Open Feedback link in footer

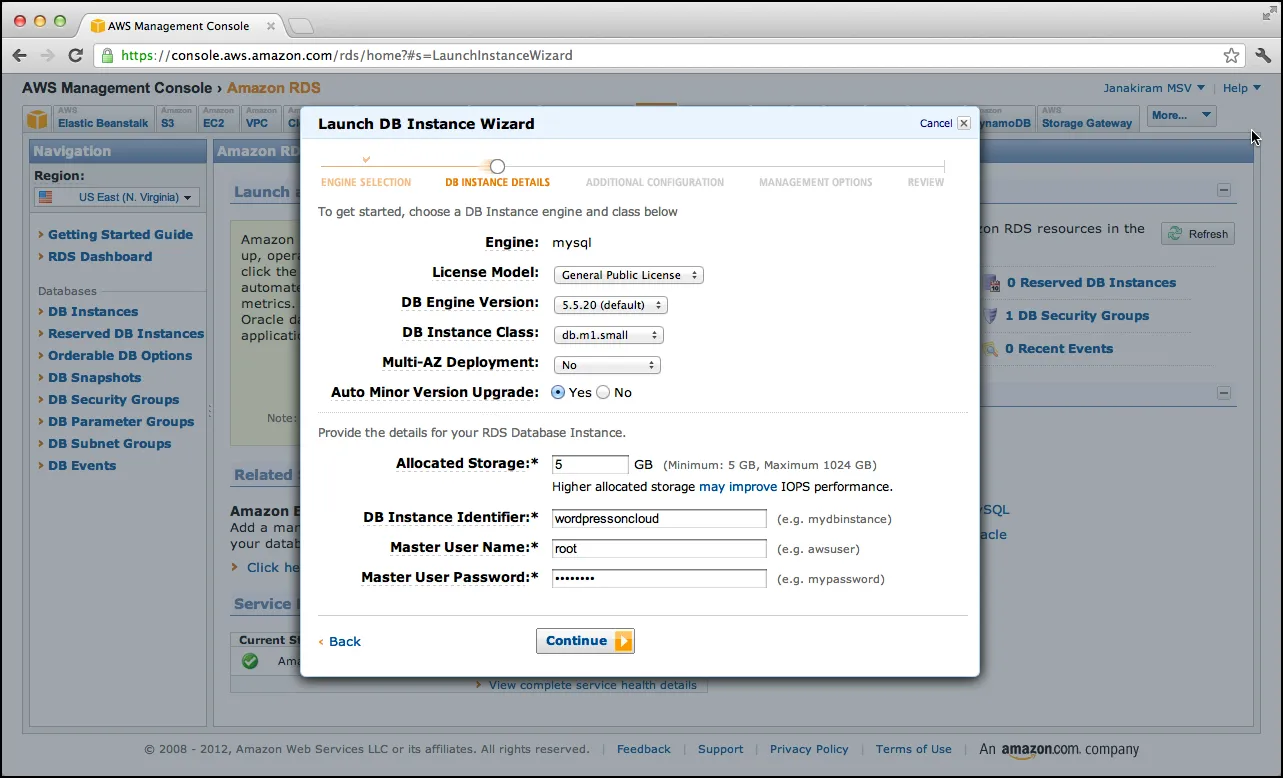[x=644, y=749]
